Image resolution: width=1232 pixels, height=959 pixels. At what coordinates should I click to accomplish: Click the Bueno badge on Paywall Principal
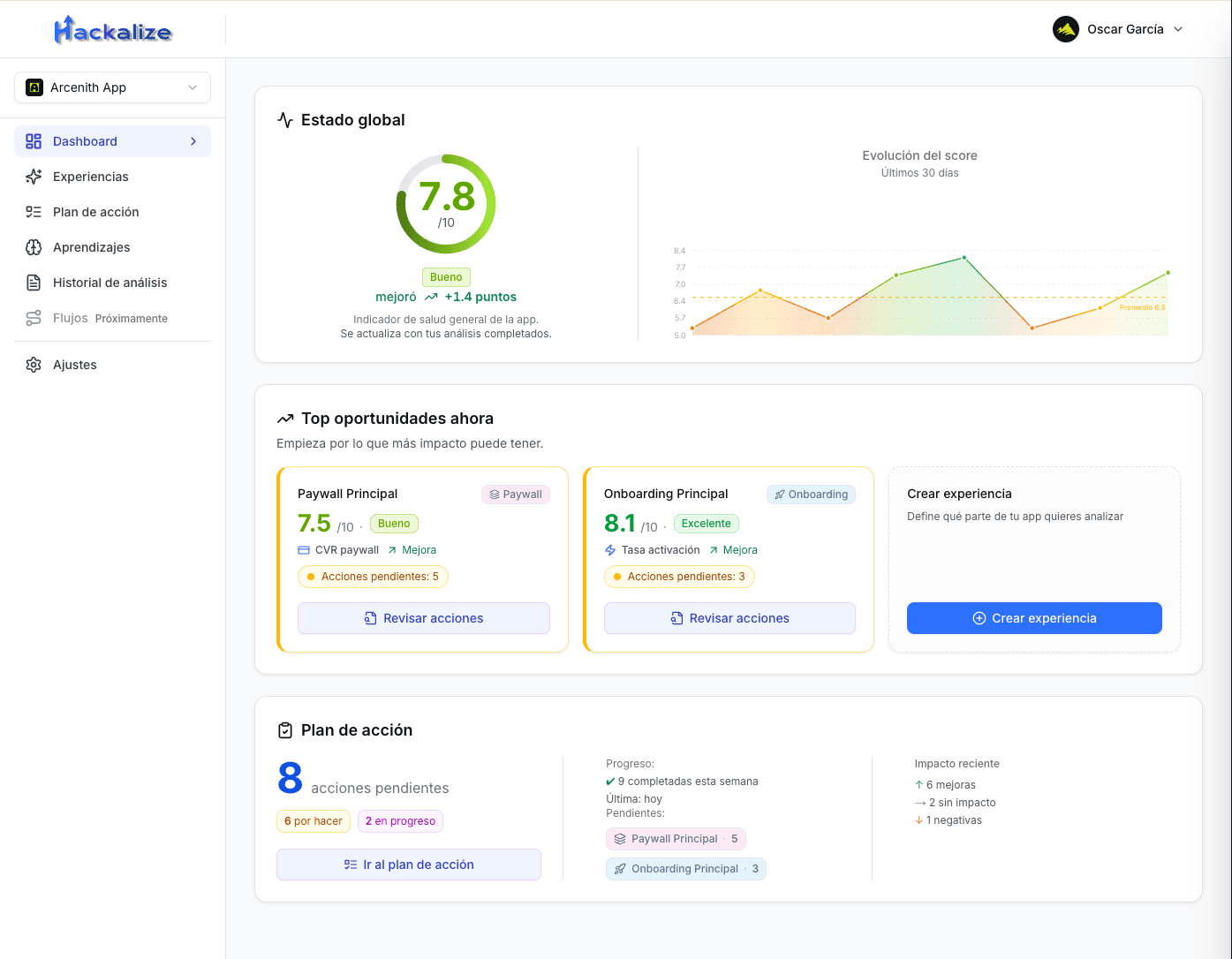394,524
